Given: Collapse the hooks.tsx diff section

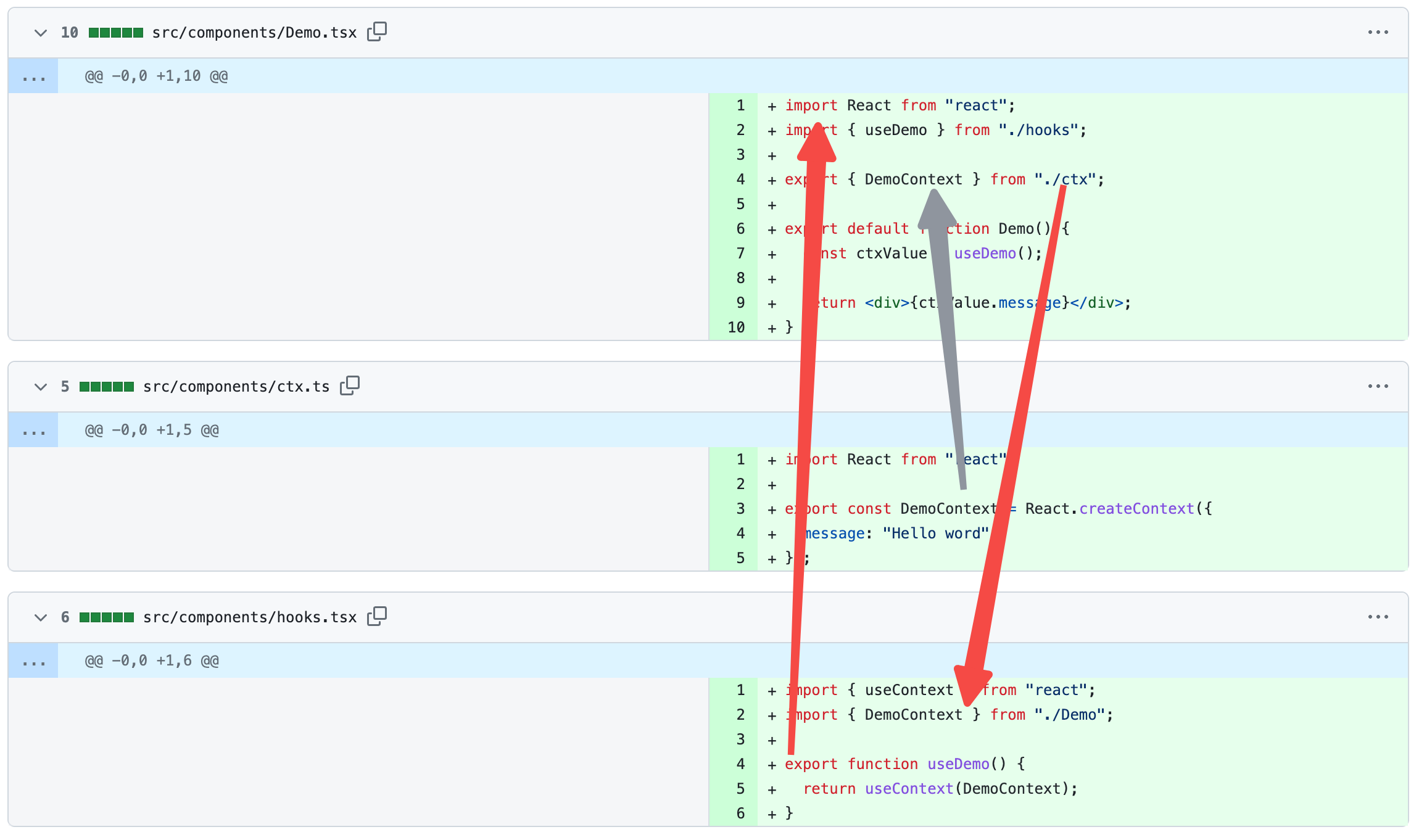Looking at the screenshot, I should [40, 617].
